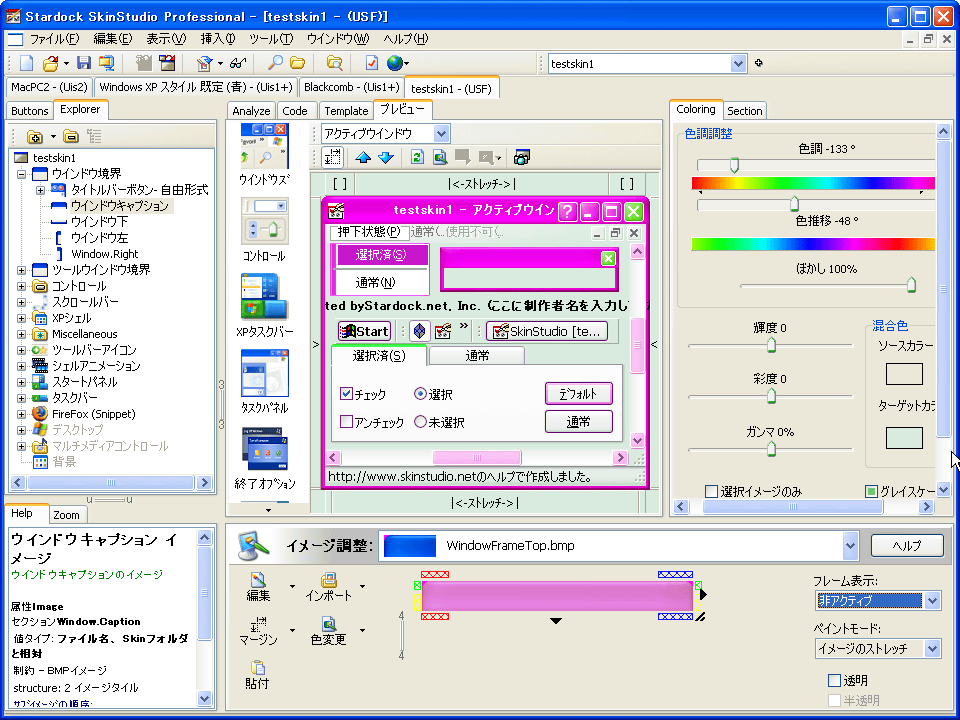The height and width of the screenshot is (720, 960).
Task: Open the ファイル(F) menu
Action: click(x=54, y=39)
